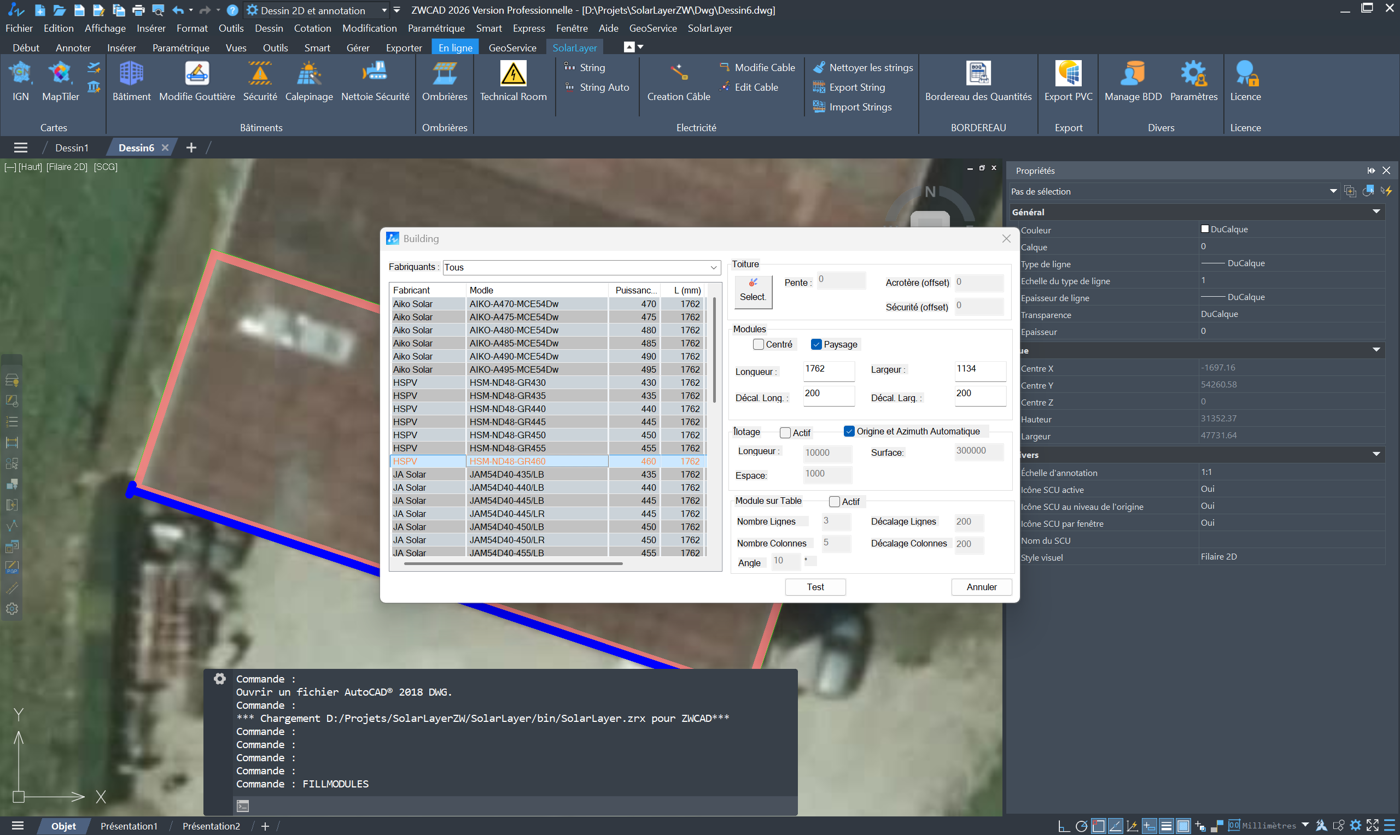This screenshot has width=1400, height=835.
Task: Open the Fichier menu
Action: pos(19,29)
